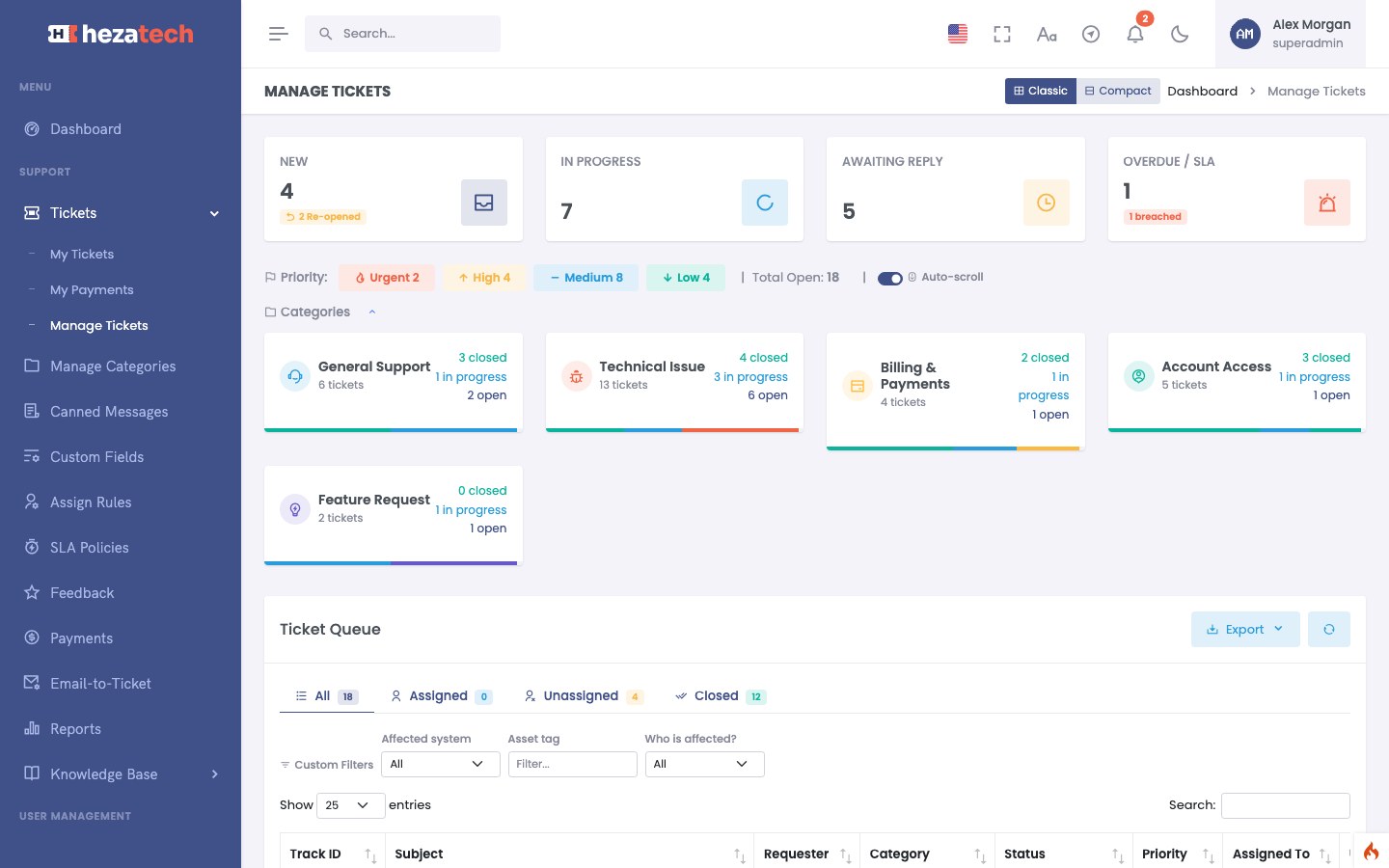
Task: Click the Awaiting Reply clock icon
Action: pyautogui.click(x=1047, y=203)
